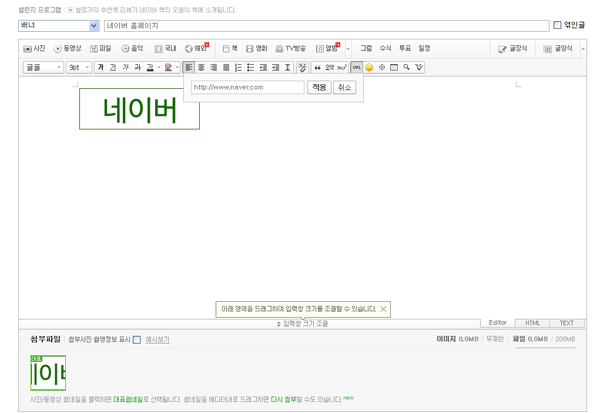The height and width of the screenshot is (413, 600).
Task: Align text to the right
Action: point(214,67)
